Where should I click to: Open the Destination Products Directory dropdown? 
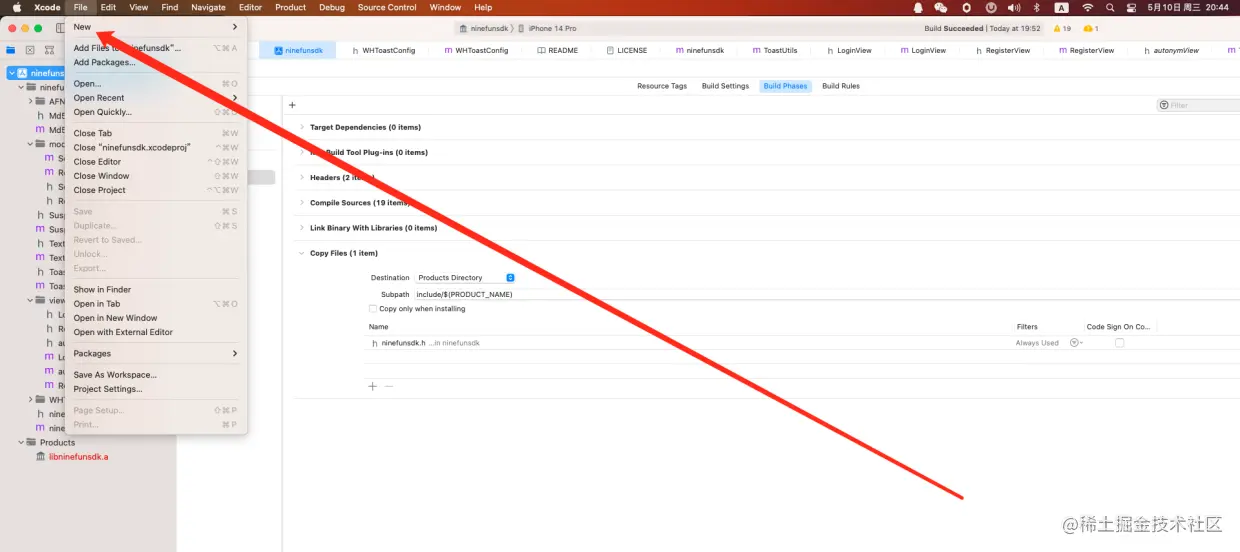[465, 277]
